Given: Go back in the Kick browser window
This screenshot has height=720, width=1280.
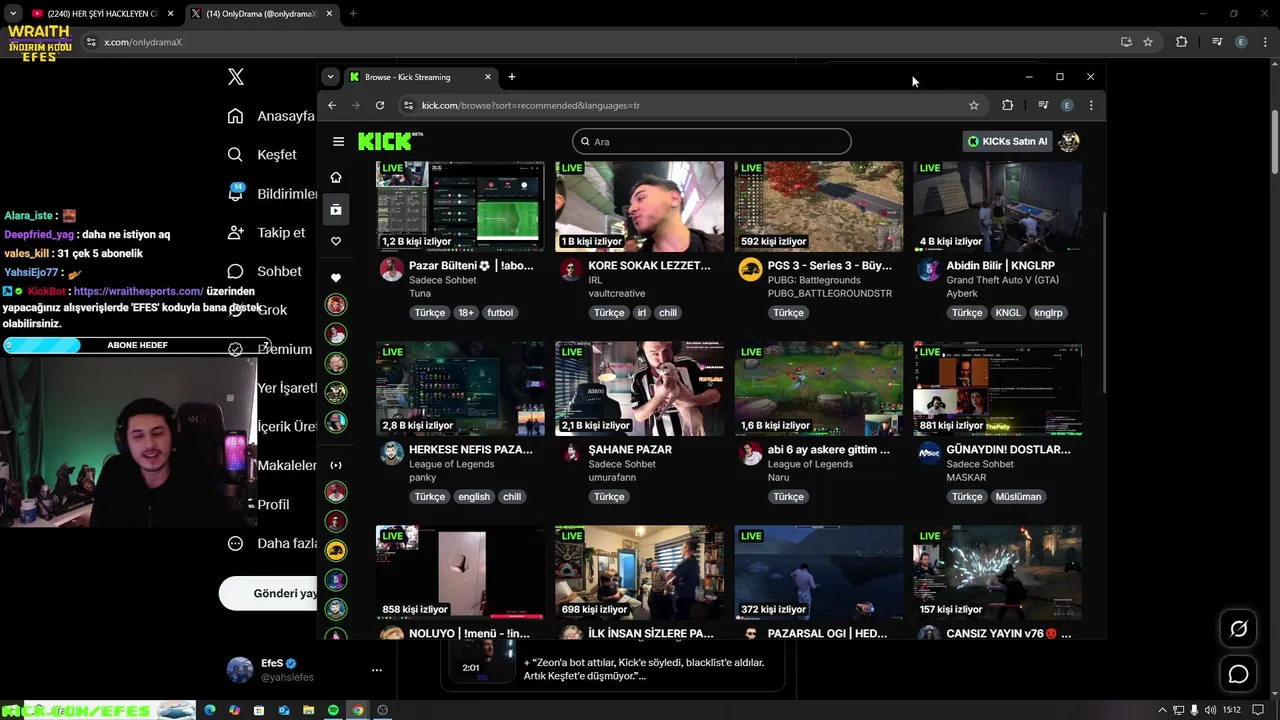Looking at the screenshot, I should pyautogui.click(x=332, y=105).
